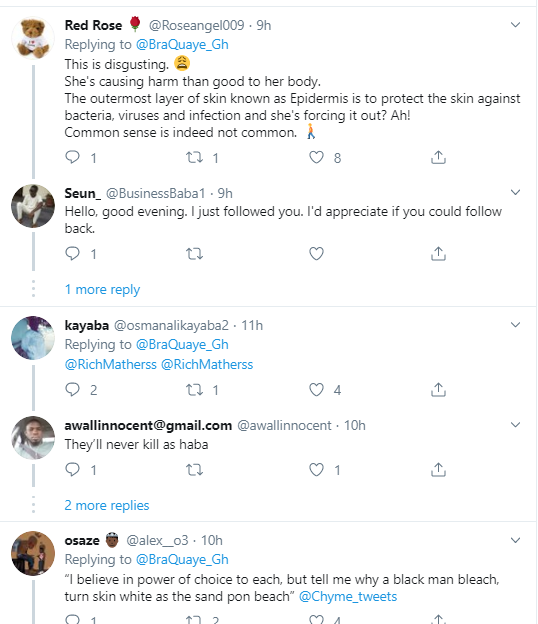Open options chevron on Red Rose's tweet
Viewport: 538px width, 624px height.
[x=515, y=25]
